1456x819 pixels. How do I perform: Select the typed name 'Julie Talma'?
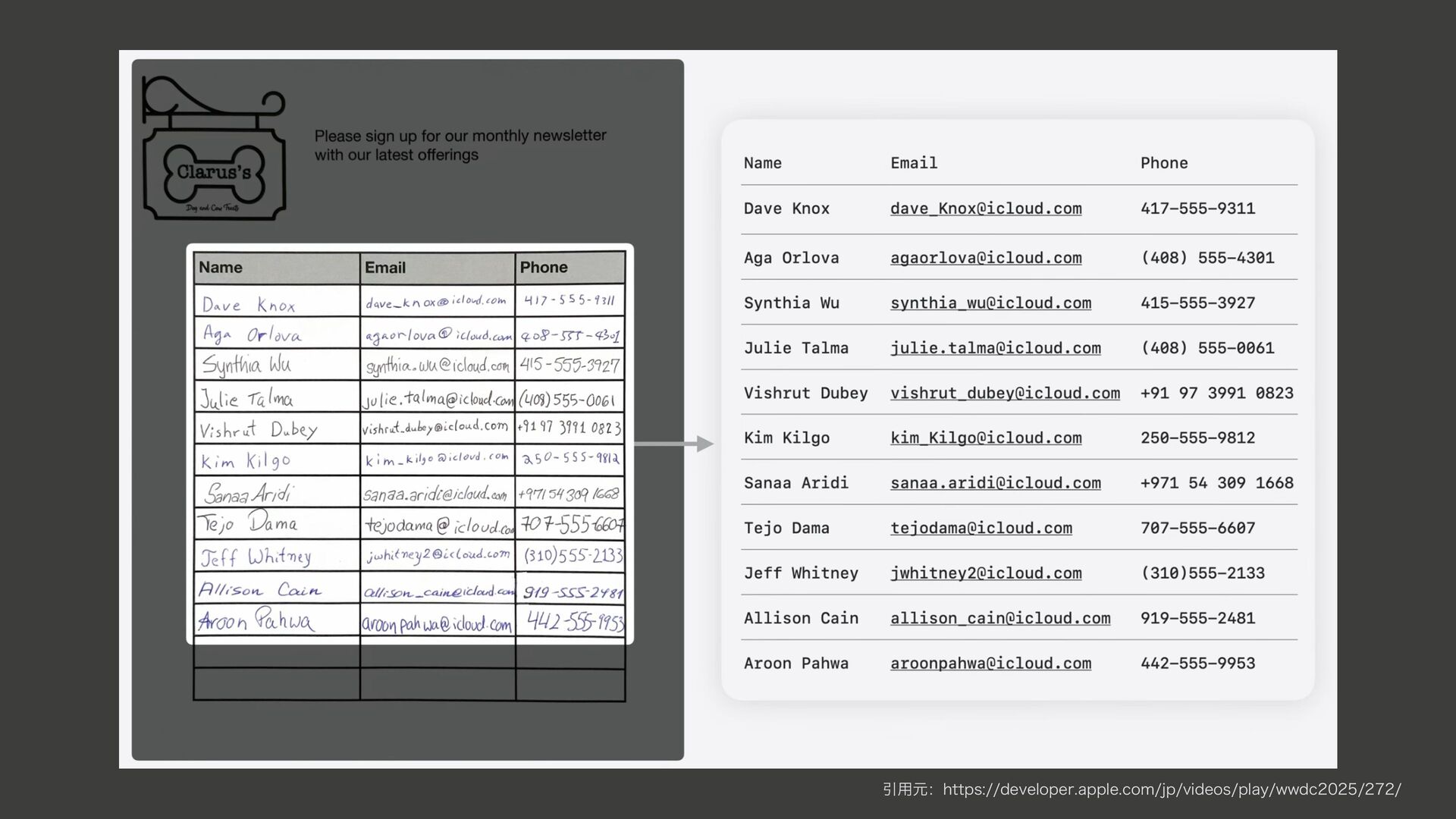pyautogui.click(x=795, y=348)
